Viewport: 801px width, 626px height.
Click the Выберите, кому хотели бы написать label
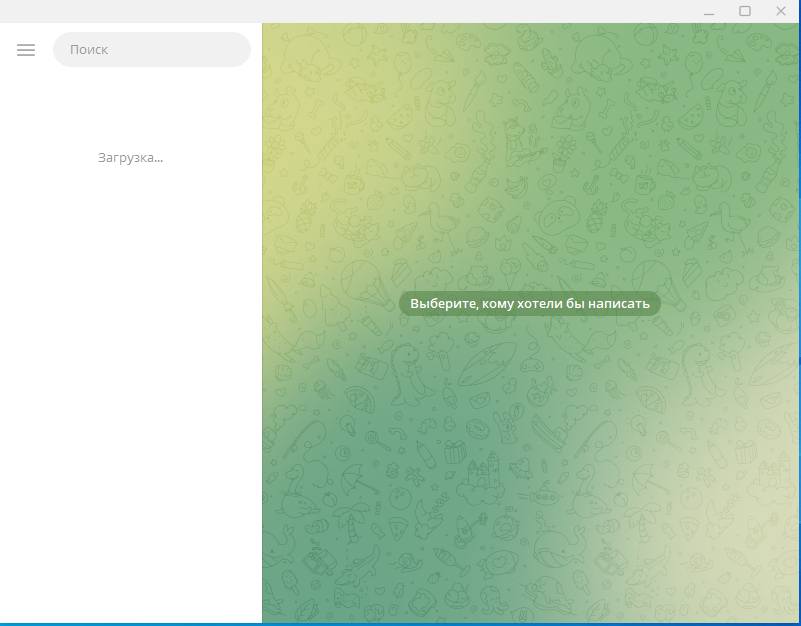529,303
